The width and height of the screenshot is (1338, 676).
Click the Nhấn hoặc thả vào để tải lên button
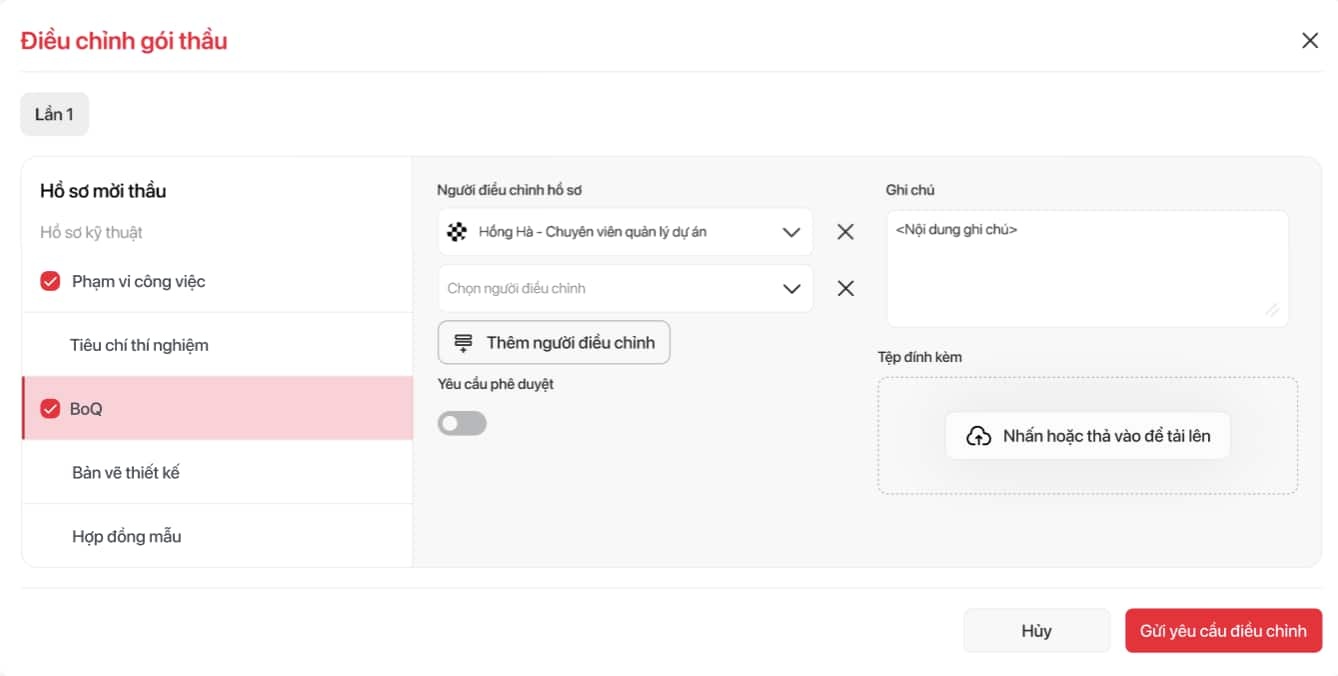pos(1087,436)
